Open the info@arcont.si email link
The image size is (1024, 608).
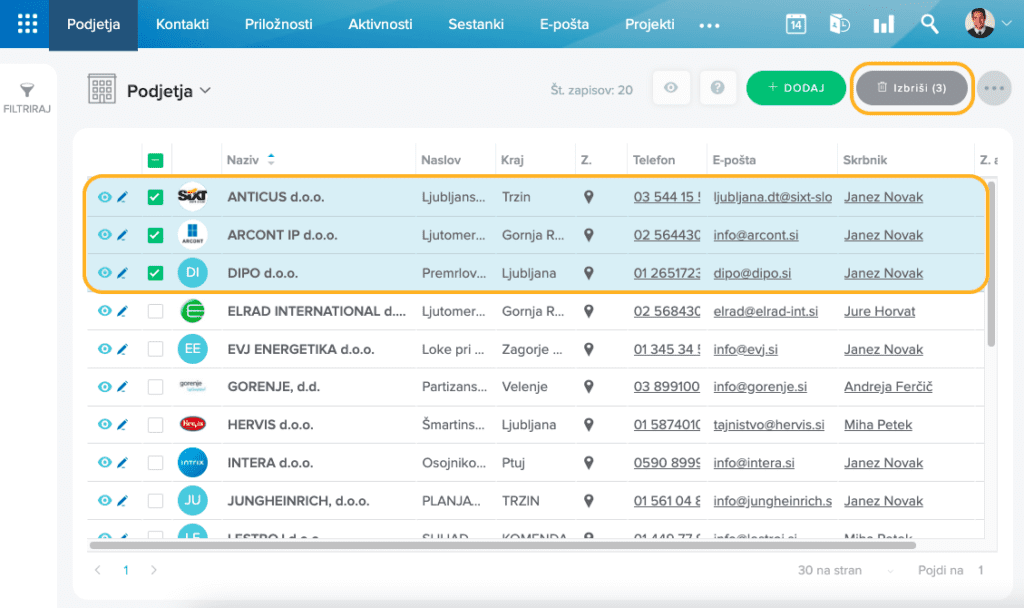[x=756, y=235]
